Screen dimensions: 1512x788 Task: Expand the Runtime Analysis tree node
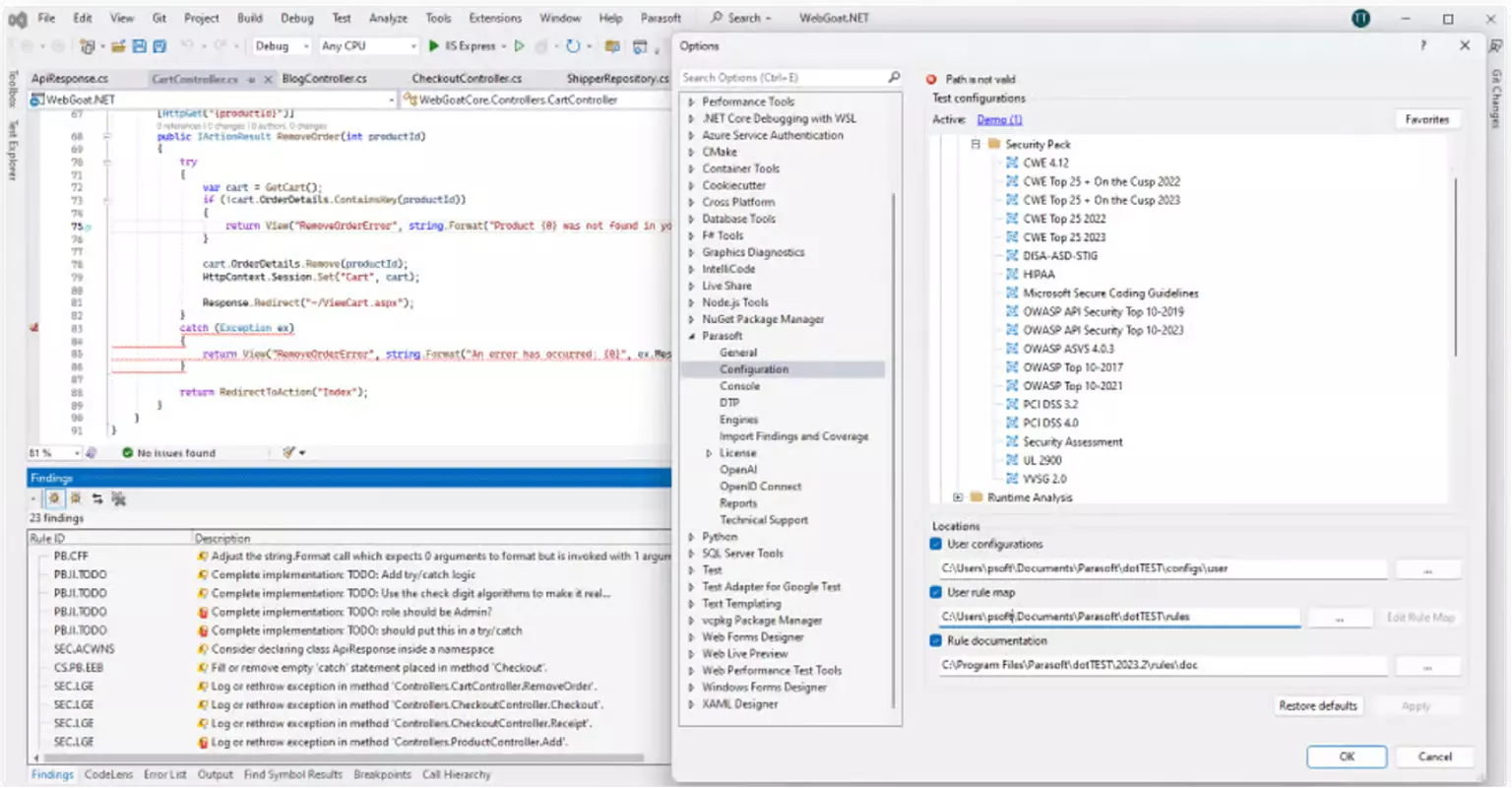(958, 497)
